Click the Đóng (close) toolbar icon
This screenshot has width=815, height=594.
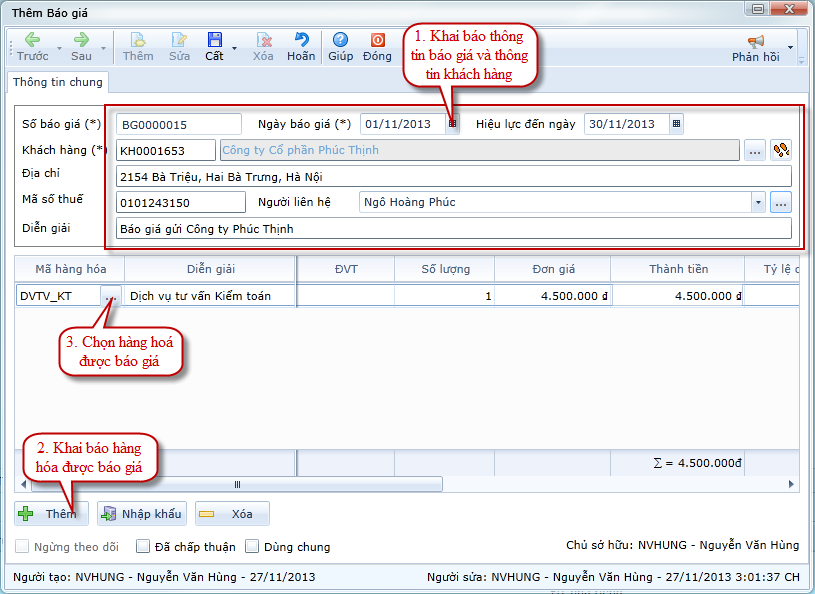point(377,40)
